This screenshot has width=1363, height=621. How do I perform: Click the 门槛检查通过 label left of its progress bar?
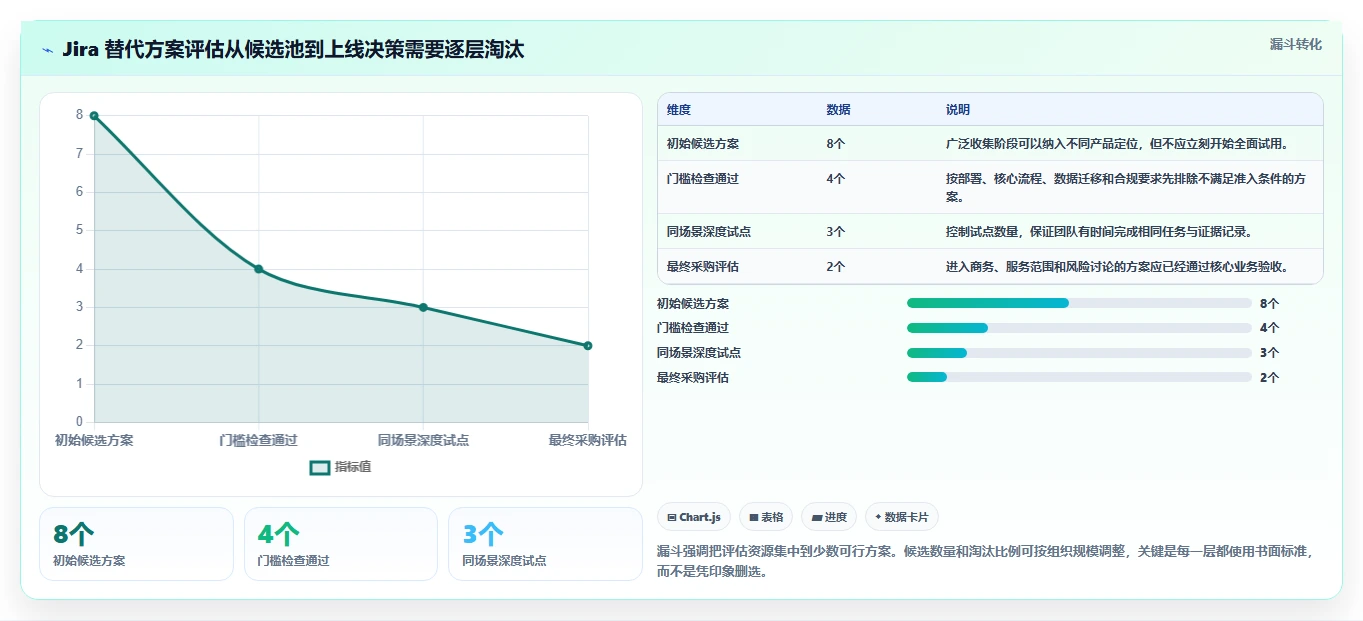point(693,328)
